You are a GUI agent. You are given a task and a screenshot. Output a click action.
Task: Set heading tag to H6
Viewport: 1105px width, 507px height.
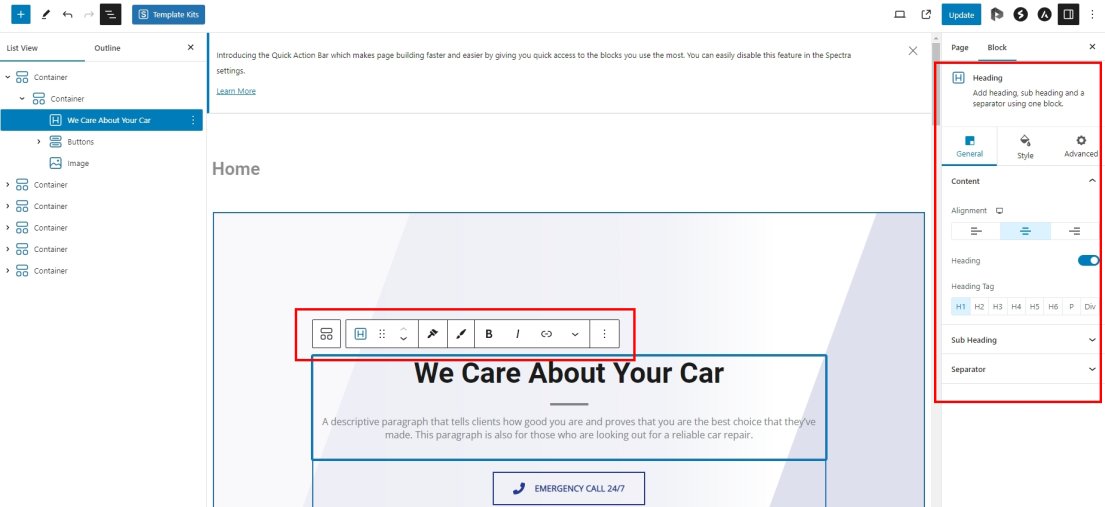click(1053, 307)
